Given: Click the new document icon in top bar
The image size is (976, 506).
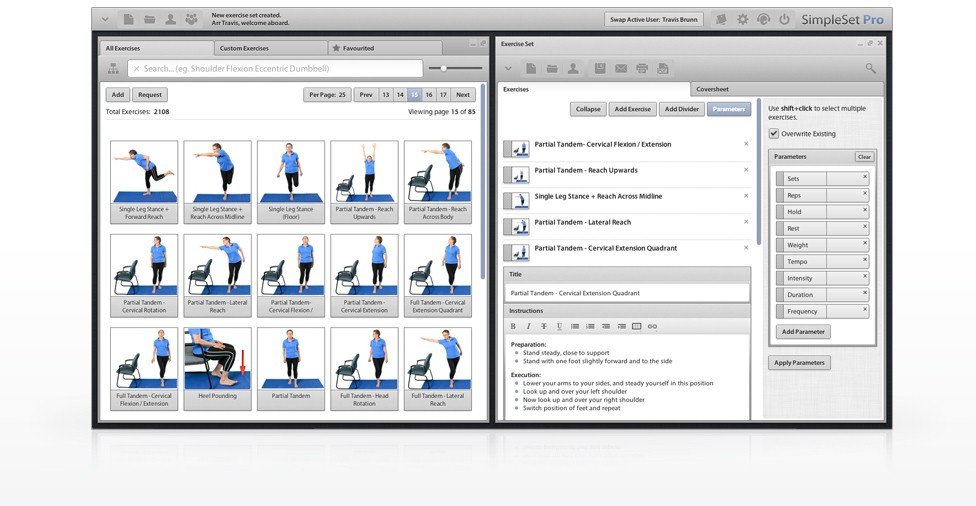Looking at the screenshot, I should pyautogui.click(x=128, y=19).
